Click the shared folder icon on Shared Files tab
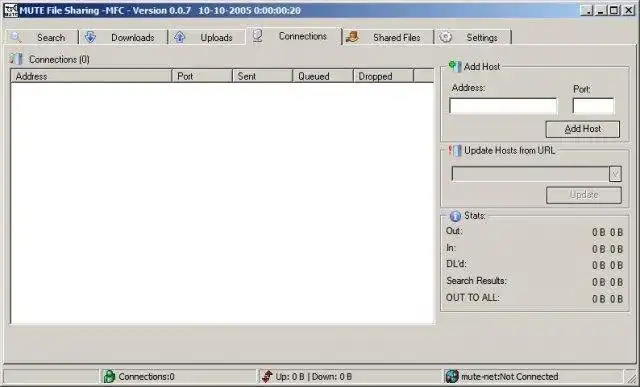This screenshot has width=640, height=387. coord(352,37)
